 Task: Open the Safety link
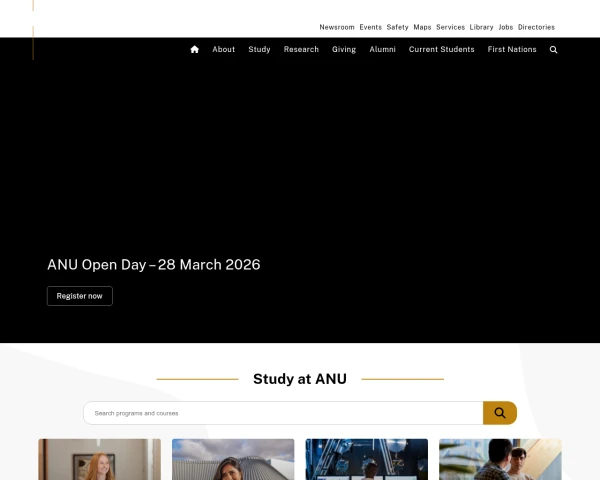pos(398,27)
